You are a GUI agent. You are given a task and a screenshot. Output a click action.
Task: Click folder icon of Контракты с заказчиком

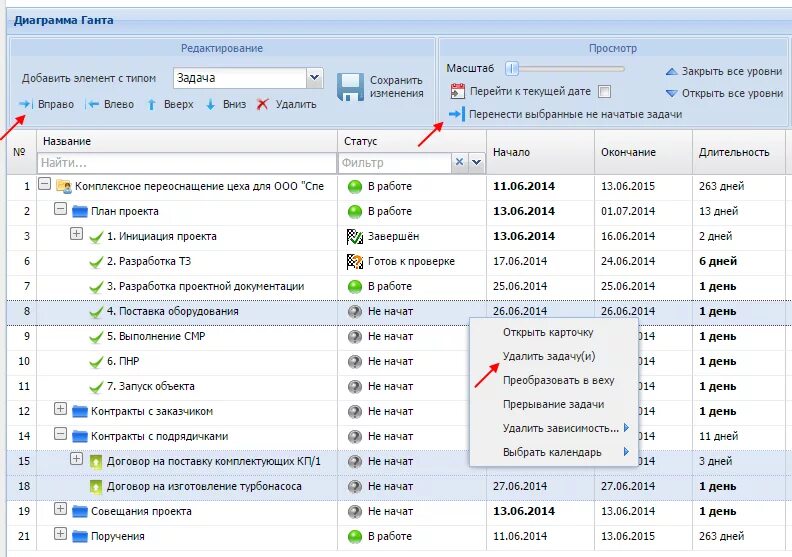pyautogui.click(x=80, y=411)
